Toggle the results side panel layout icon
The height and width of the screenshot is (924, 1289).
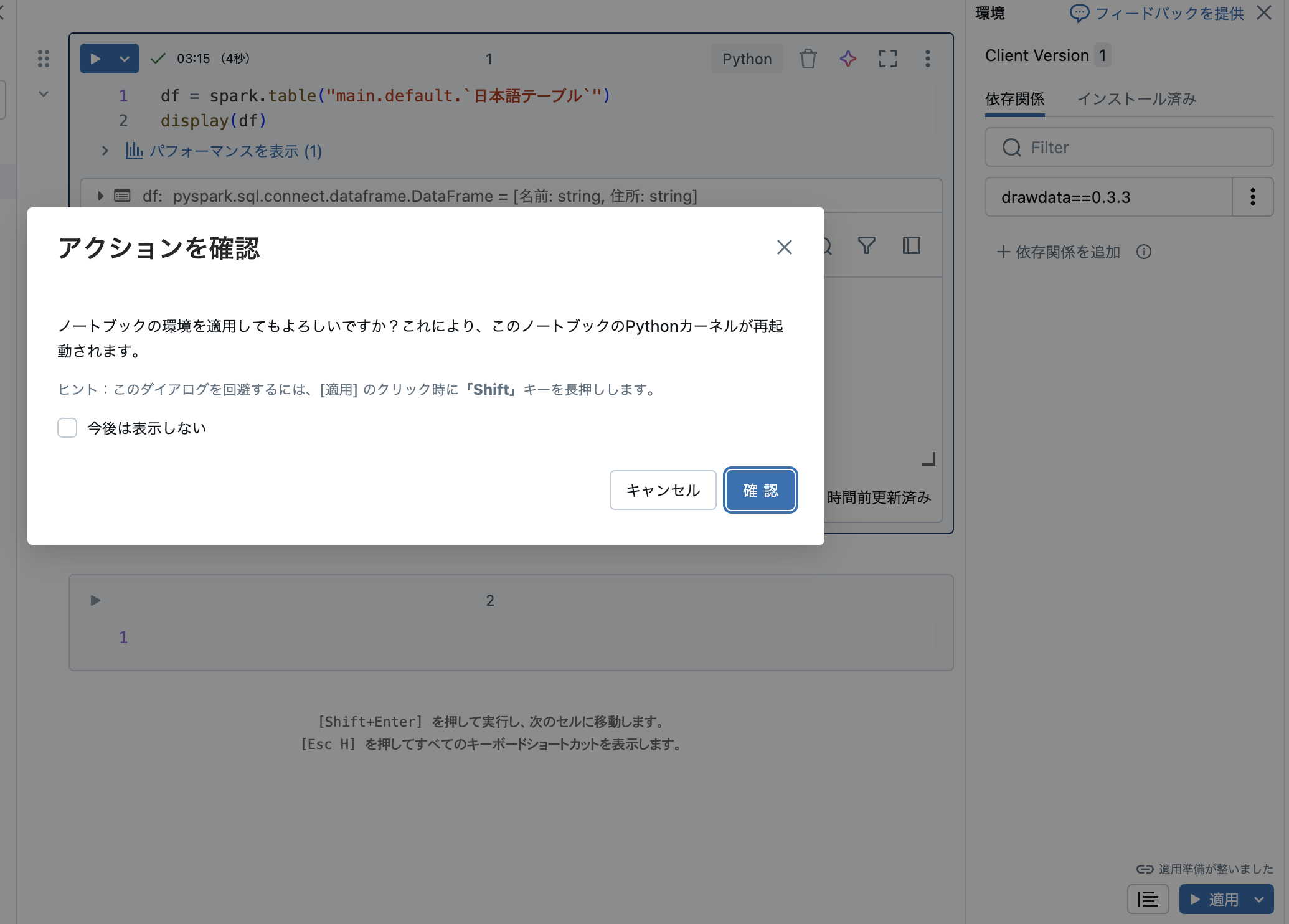911,246
